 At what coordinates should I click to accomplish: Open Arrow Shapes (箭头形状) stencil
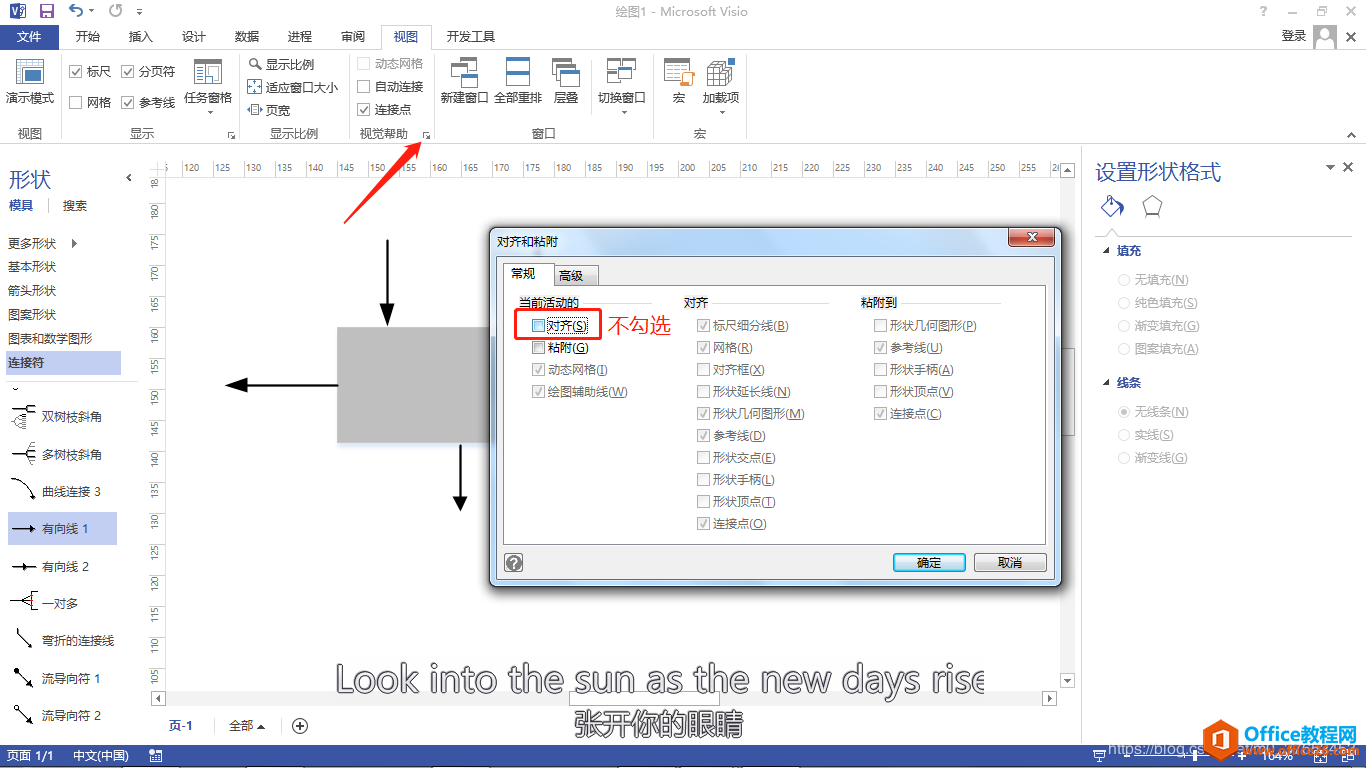[x=32, y=291]
